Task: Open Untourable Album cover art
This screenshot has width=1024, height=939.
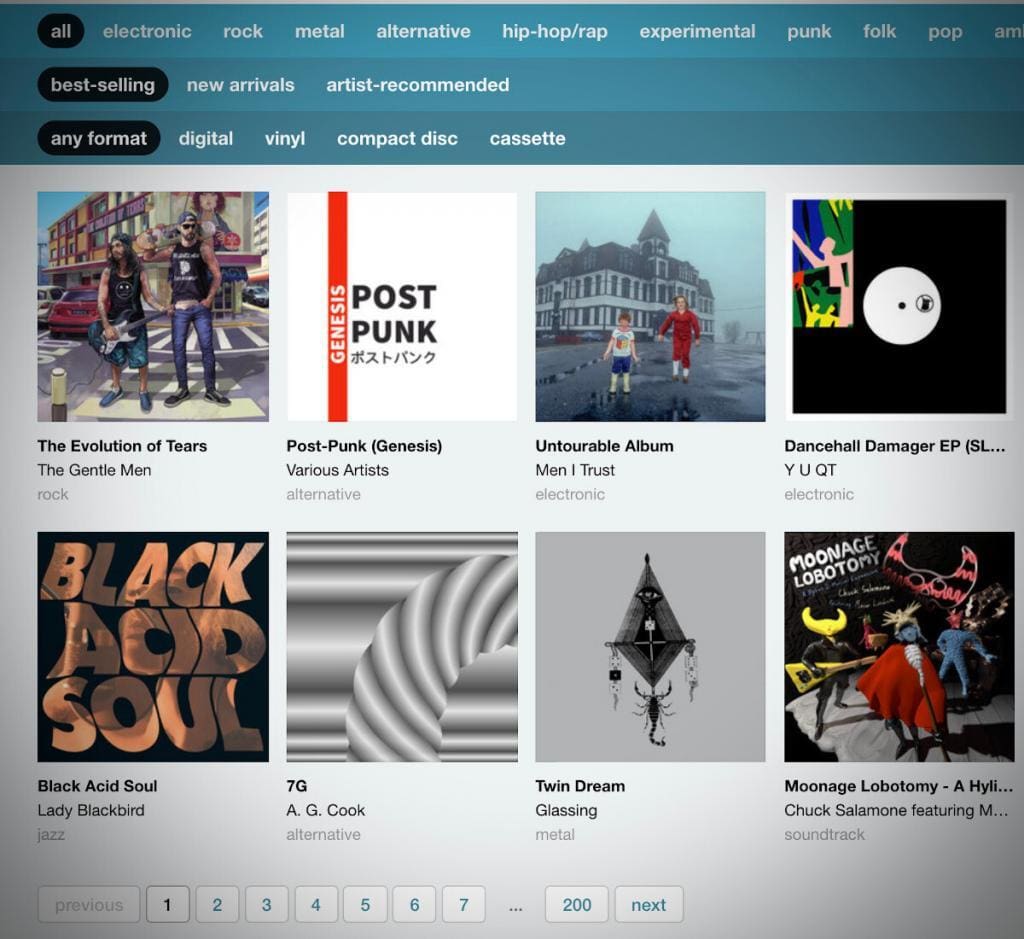Action: [x=650, y=306]
